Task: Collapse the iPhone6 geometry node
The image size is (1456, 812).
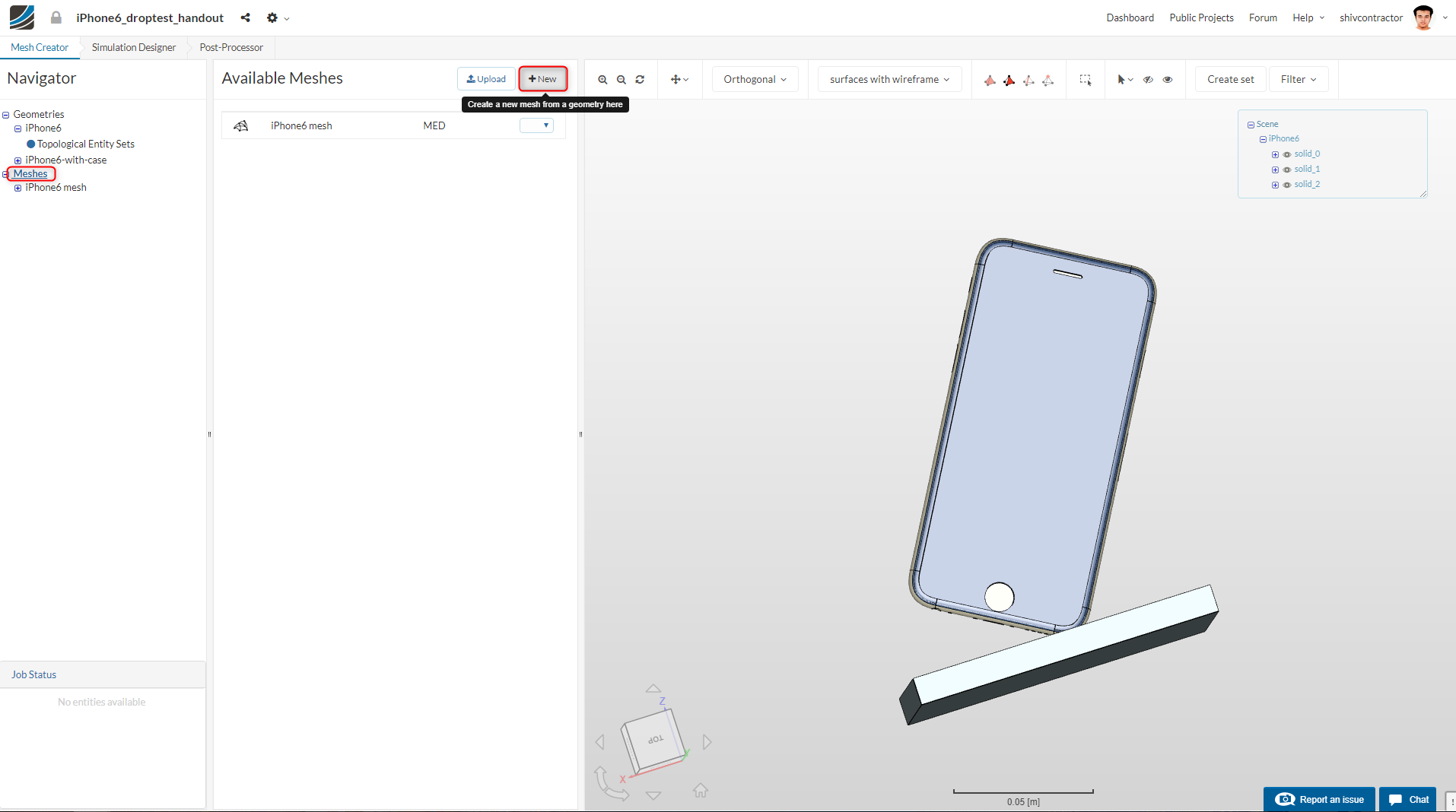Action: pos(18,128)
